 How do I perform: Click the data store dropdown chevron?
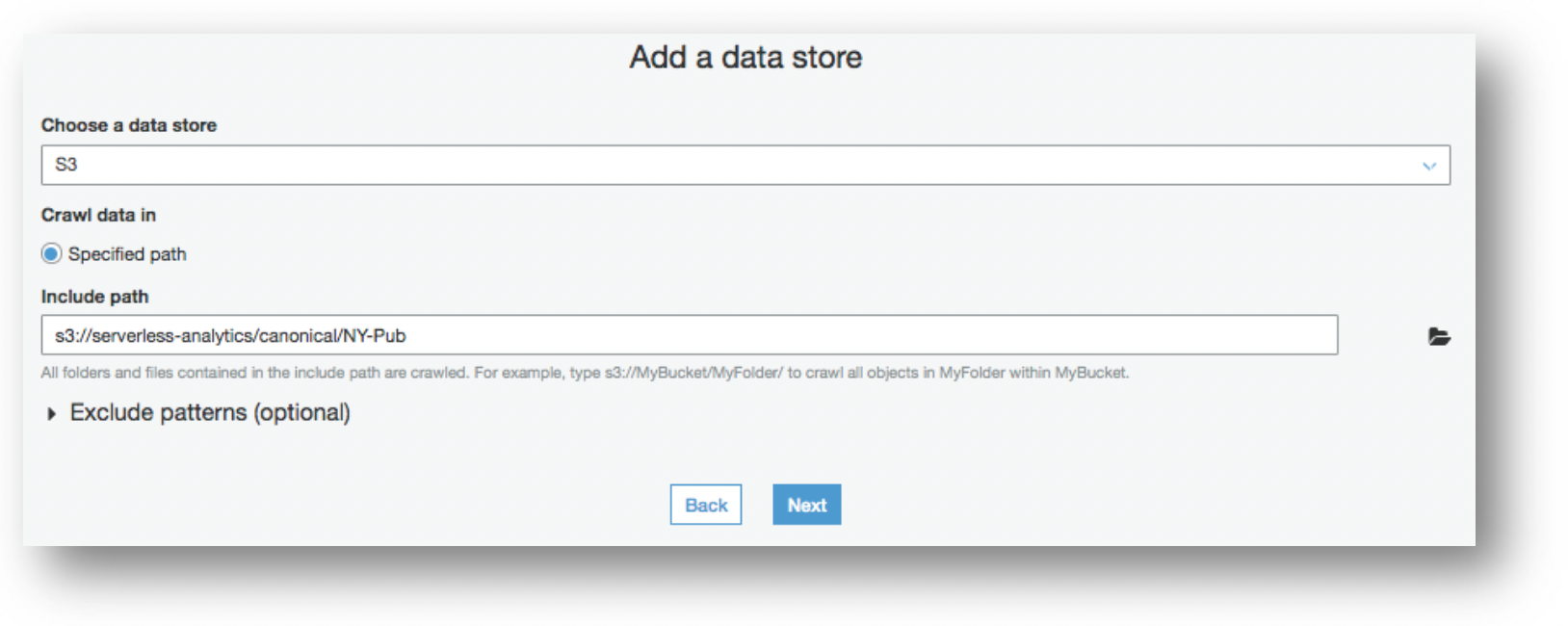[1429, 166]
